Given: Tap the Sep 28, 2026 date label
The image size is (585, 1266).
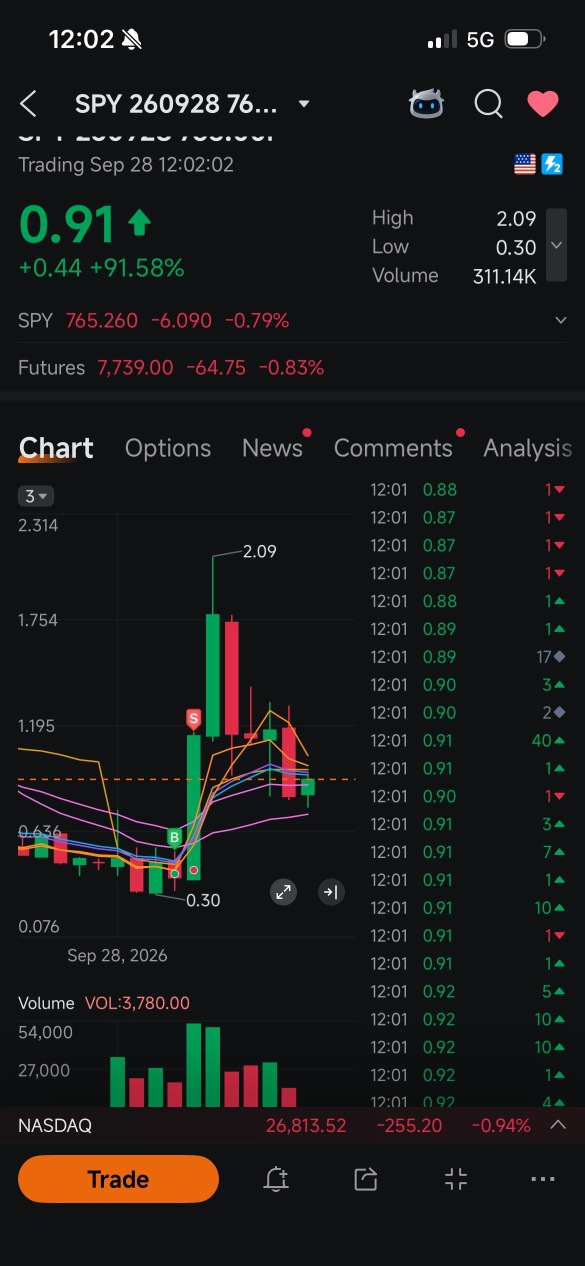Looking at the screenshot, I should point(117,955).
